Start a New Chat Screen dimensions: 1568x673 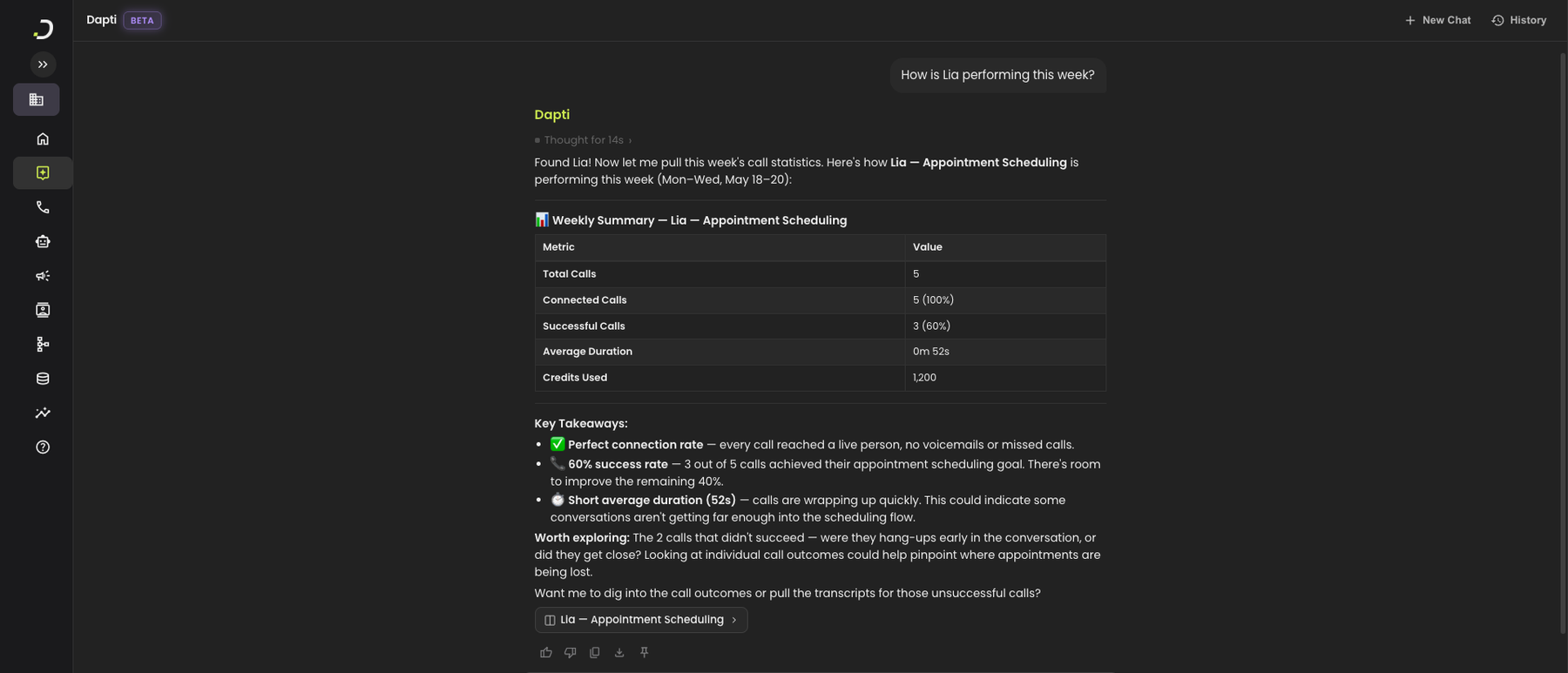pos(1437,20)
